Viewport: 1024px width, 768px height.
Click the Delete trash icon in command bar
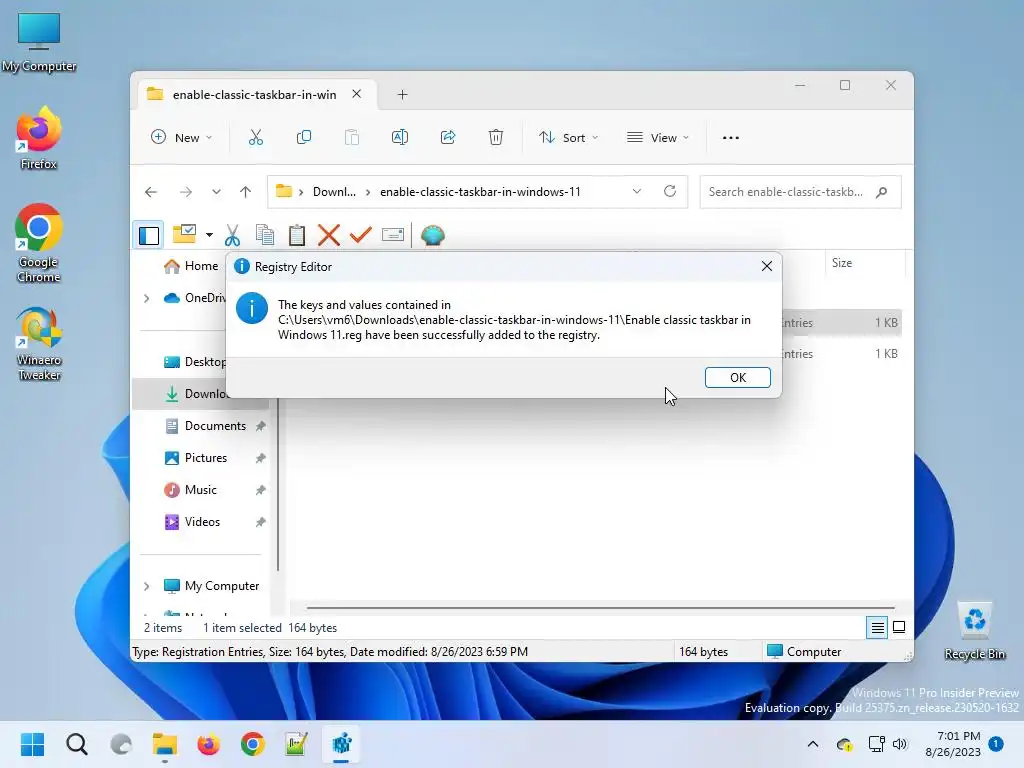coord(496,138)
